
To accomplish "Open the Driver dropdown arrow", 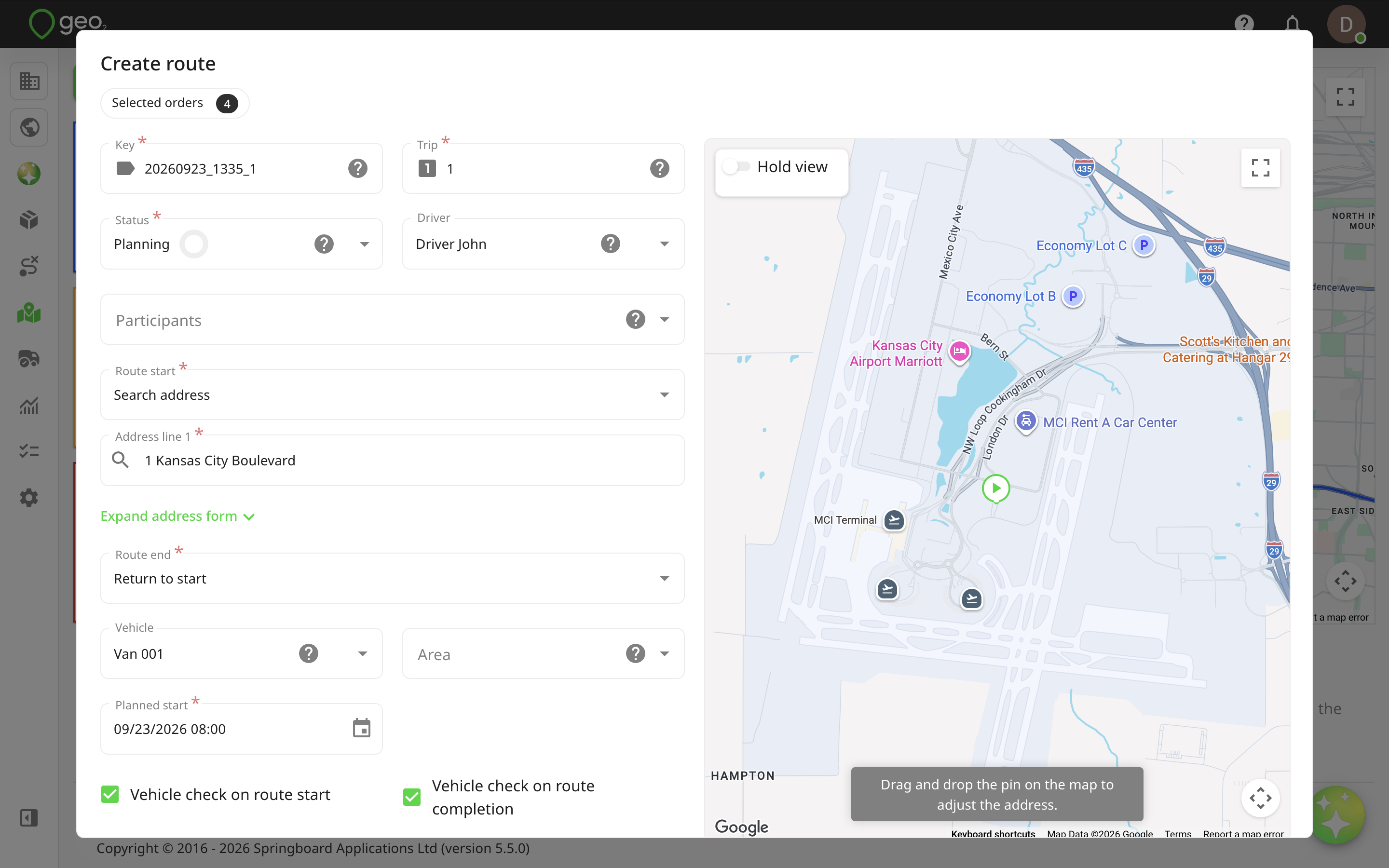I will pos(664,244).
